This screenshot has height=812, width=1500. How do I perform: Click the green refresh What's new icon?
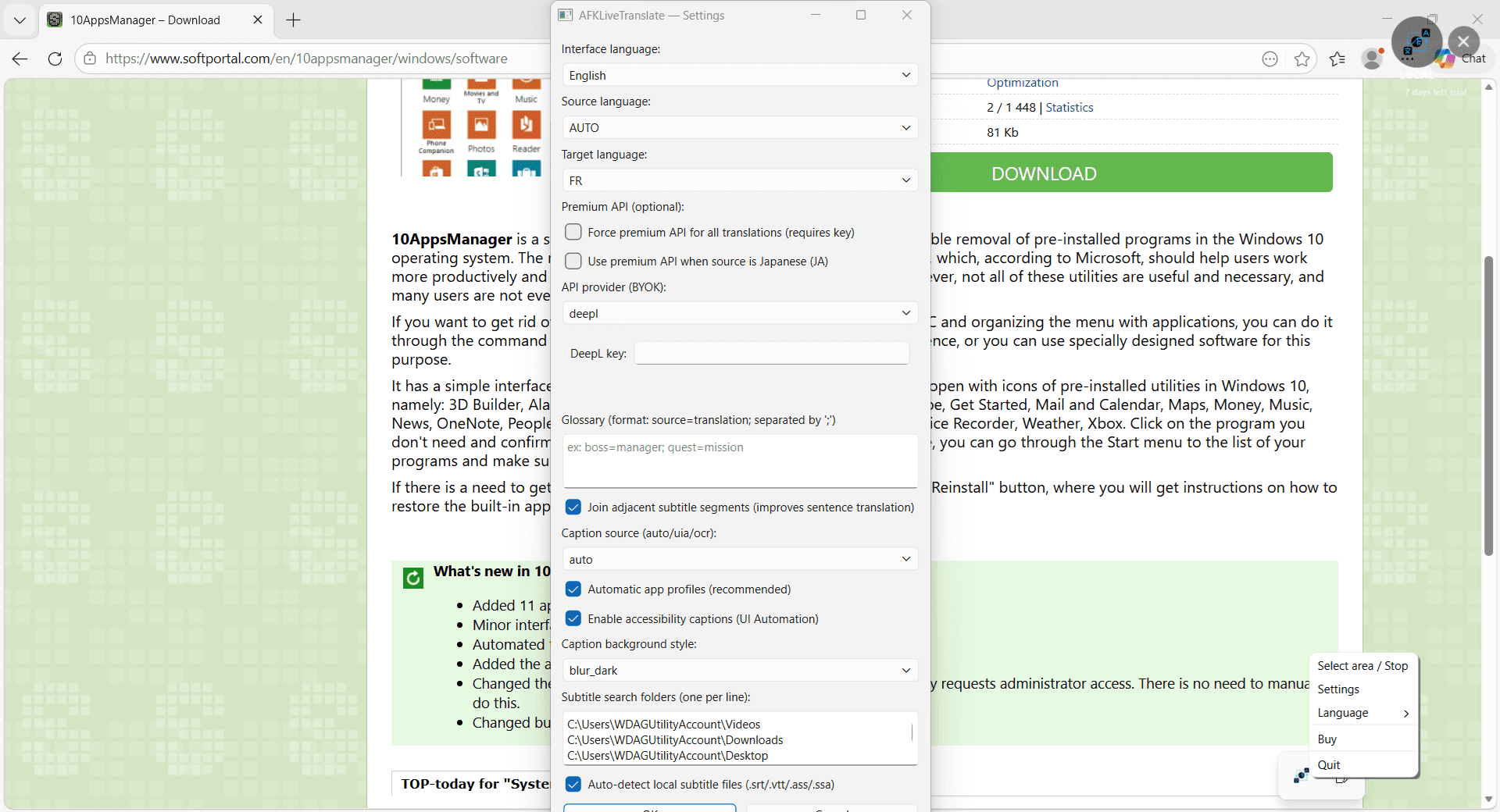click(x=412, y=578)
